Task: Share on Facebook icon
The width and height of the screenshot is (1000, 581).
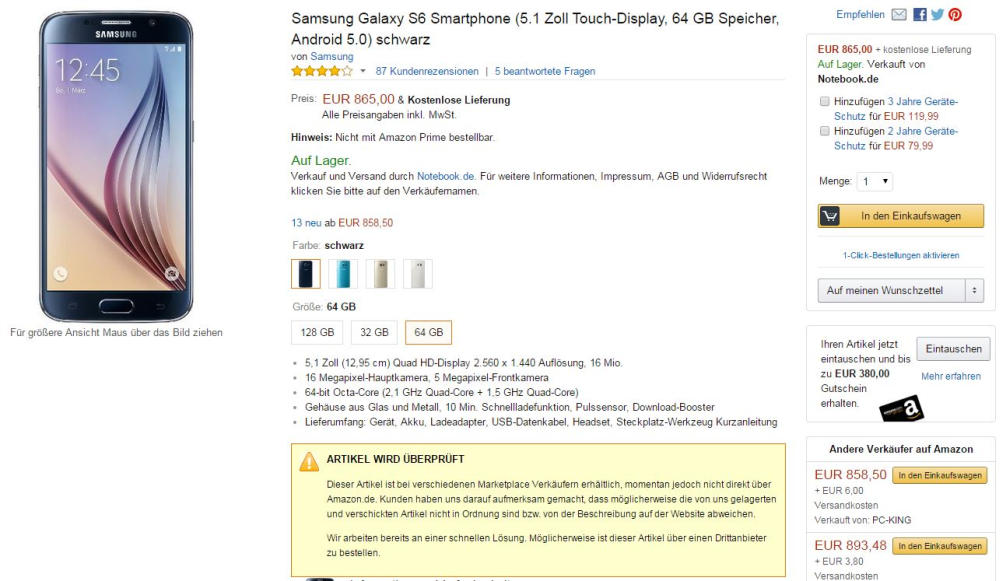Action: 920,15
